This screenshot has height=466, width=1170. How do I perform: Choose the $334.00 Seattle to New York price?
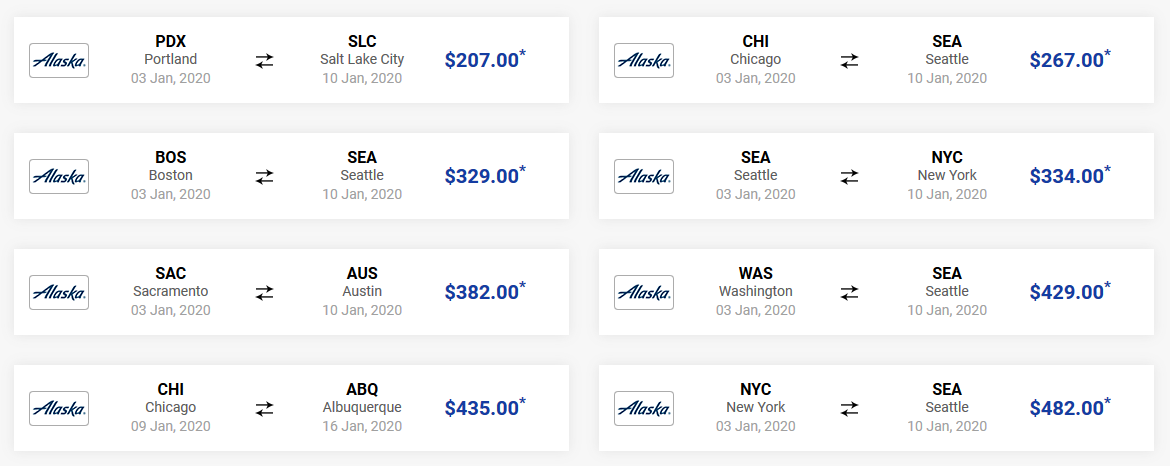click(1070, 176)
